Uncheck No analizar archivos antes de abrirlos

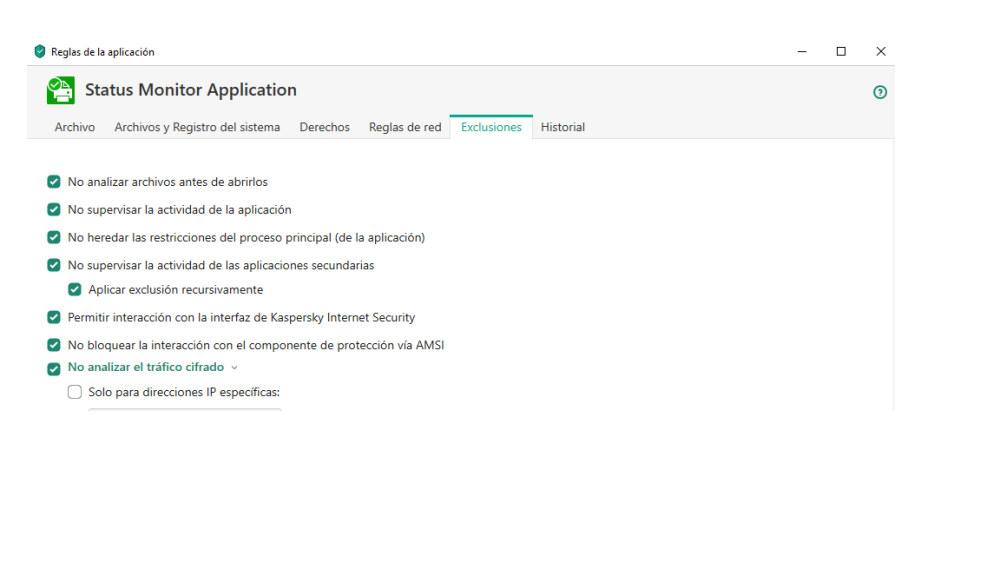pyautogui.click(x=54, y=182)
